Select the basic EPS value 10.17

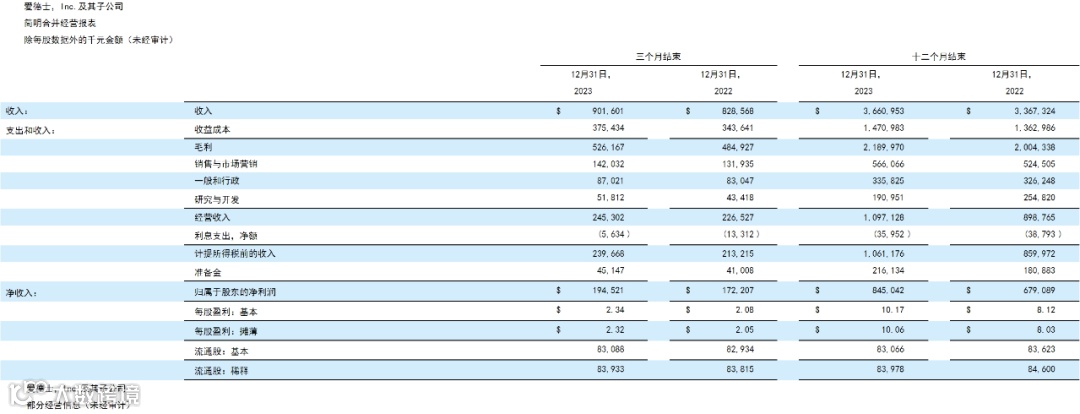893,311
